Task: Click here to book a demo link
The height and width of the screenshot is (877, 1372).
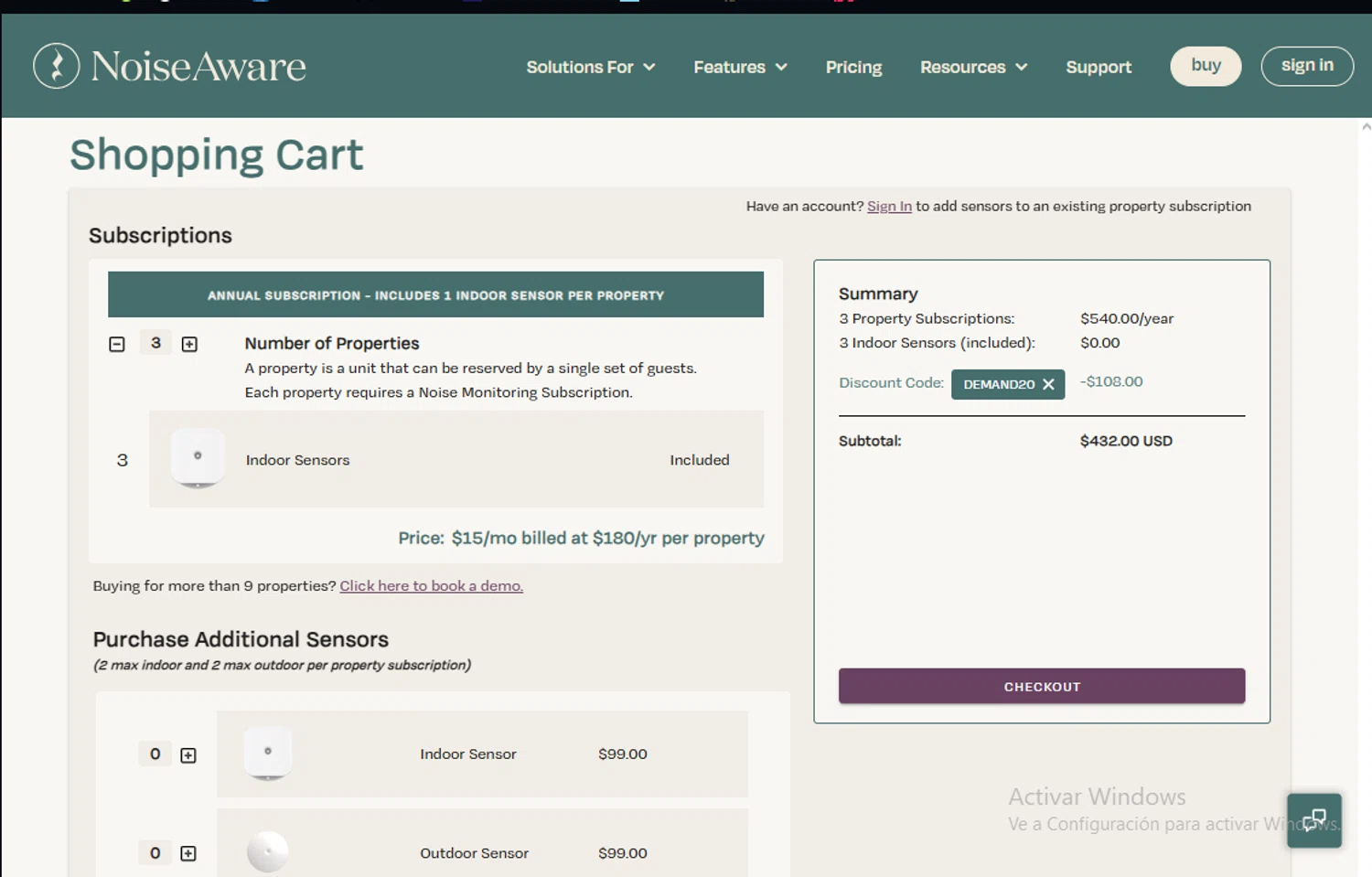Action: pos(432,586)
